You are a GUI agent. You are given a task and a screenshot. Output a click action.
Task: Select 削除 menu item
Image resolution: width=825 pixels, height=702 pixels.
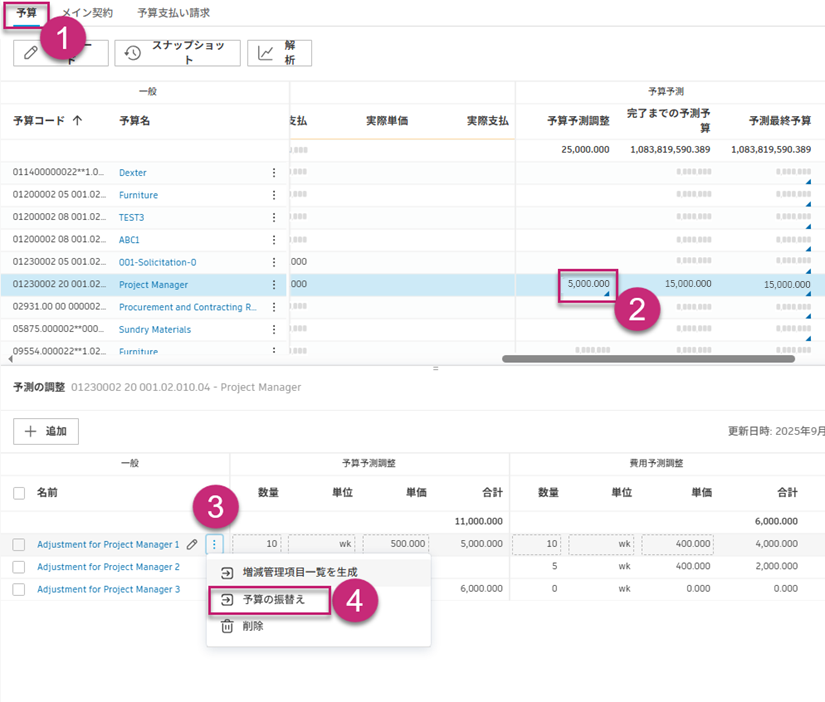(319, 626)
